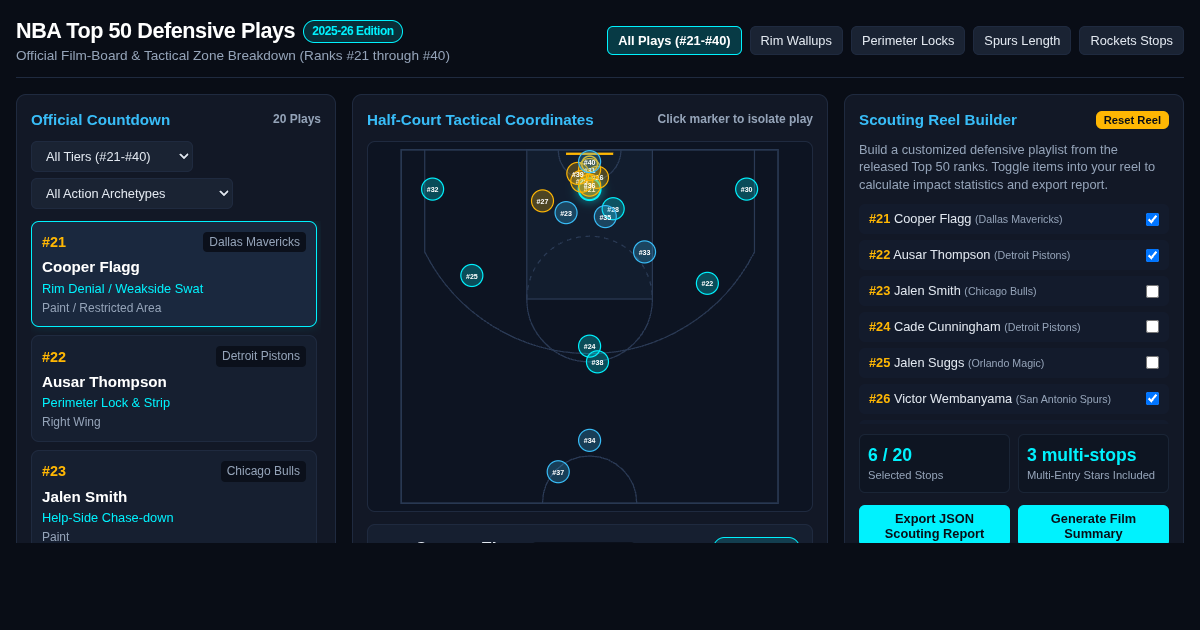The height and width of the screenshot is (630, 1200).
Task: Select court marker #34
Action: (589, 440)
